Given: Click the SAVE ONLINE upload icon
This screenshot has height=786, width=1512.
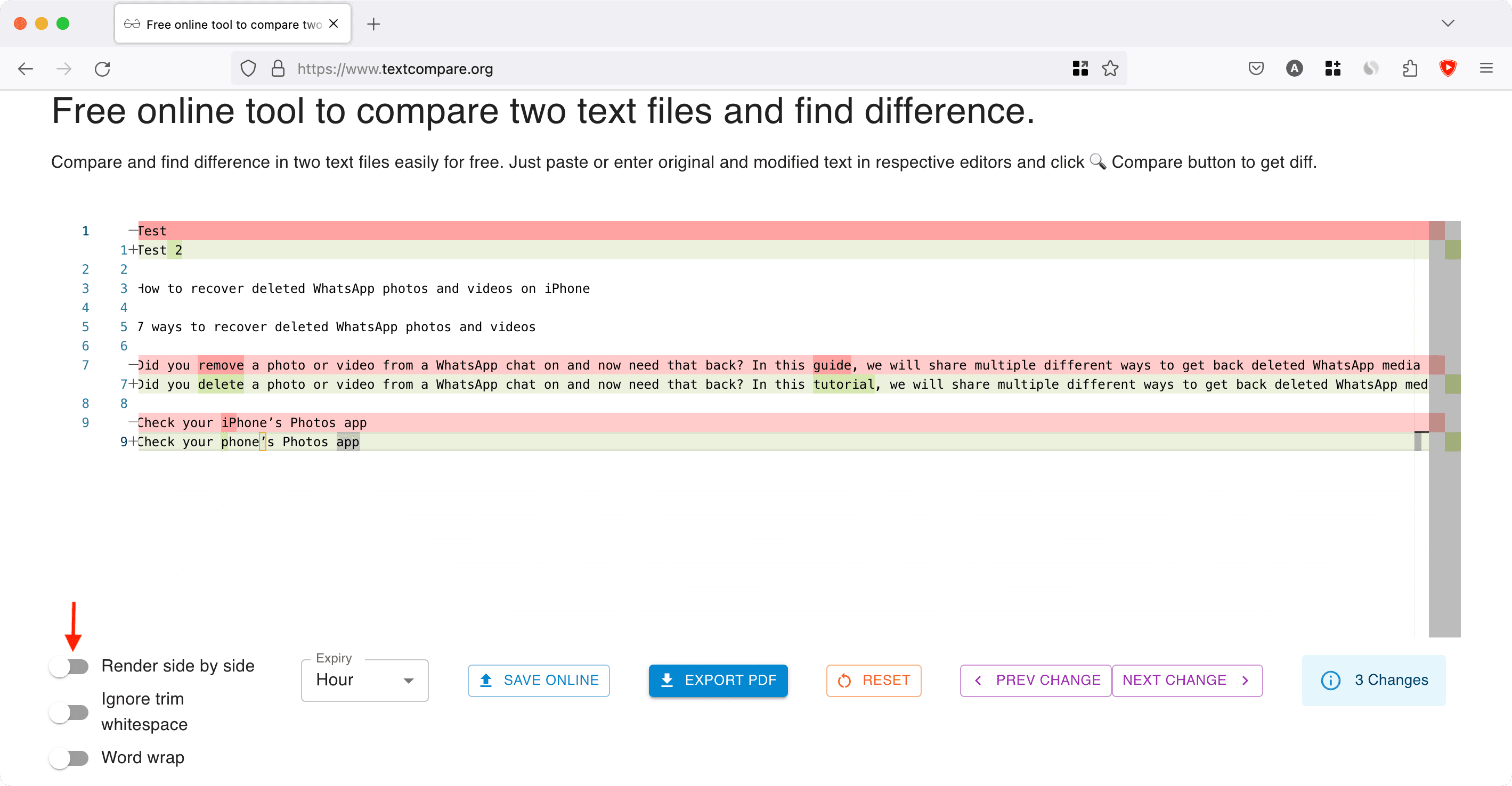Looking at the screenshot, I should click(x=486, y=681).
